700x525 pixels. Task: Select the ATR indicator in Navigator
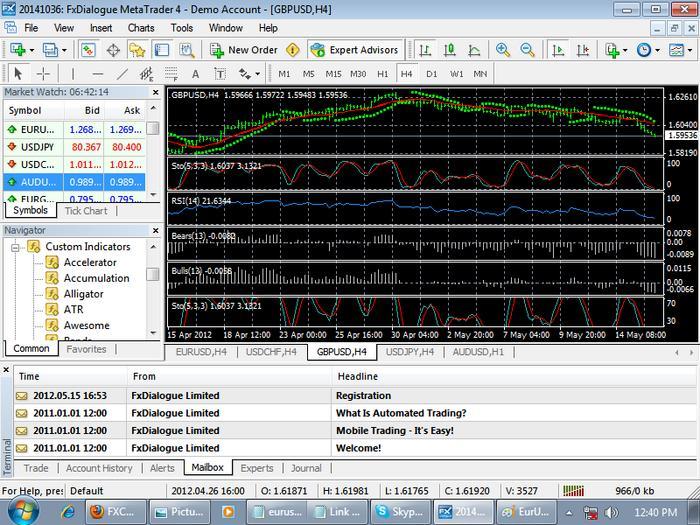click(x=73, y=309)
